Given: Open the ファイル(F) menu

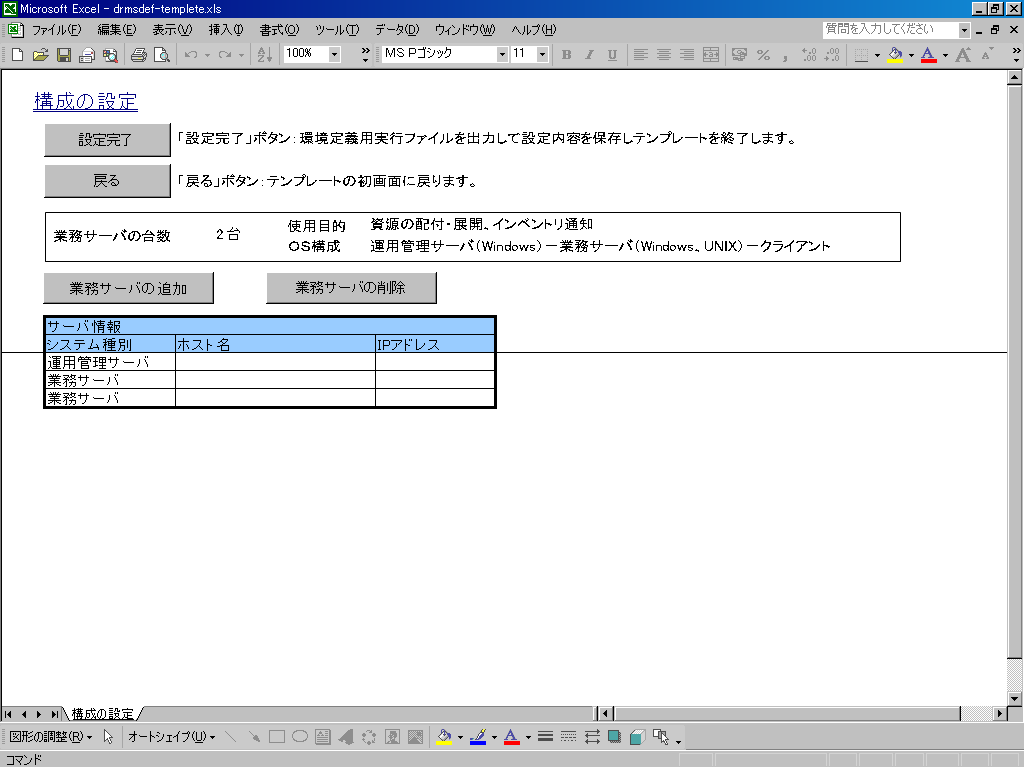Looking at the screenshot, I should [x=56, y=30].
